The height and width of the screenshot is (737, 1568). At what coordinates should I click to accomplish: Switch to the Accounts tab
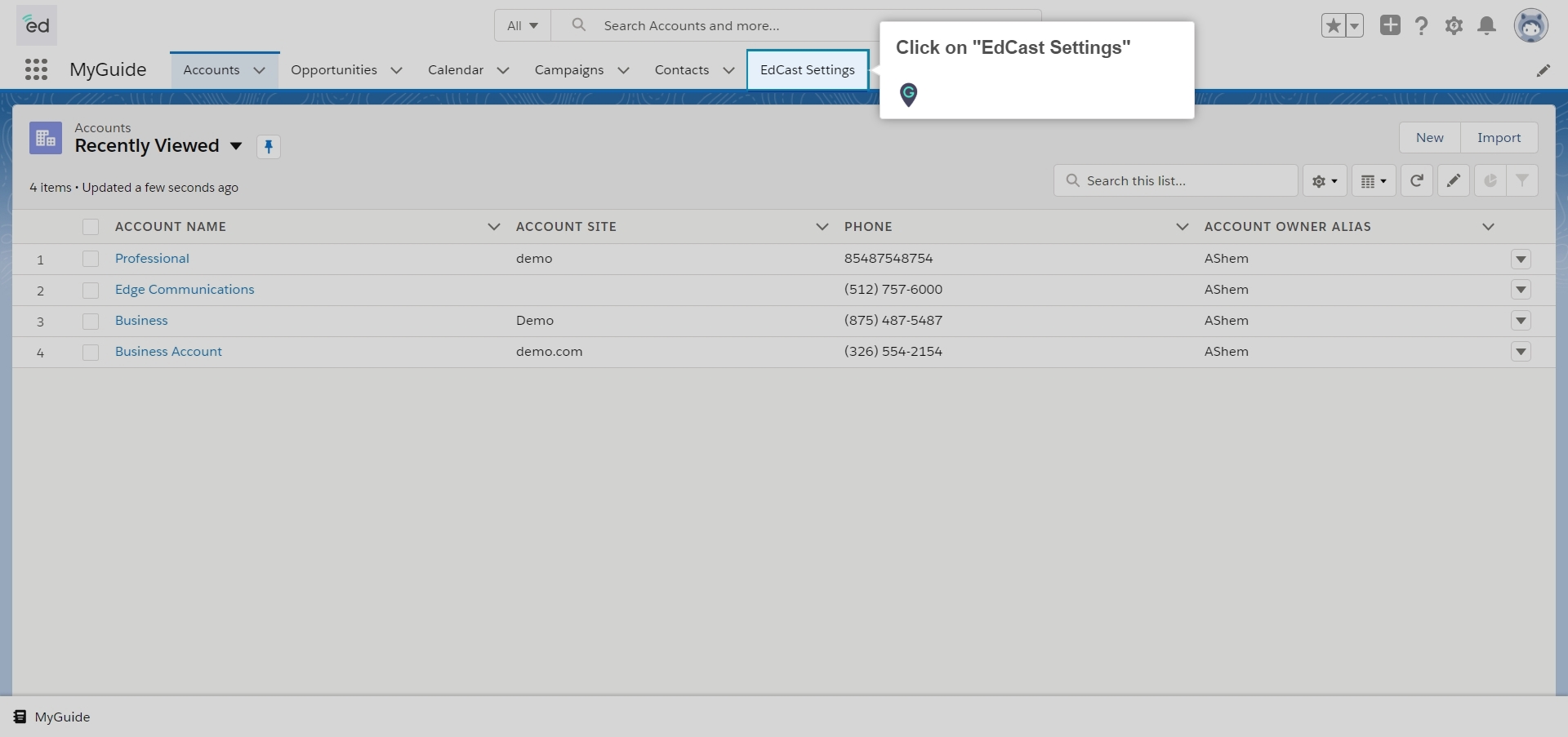click(x=212, y=70)
